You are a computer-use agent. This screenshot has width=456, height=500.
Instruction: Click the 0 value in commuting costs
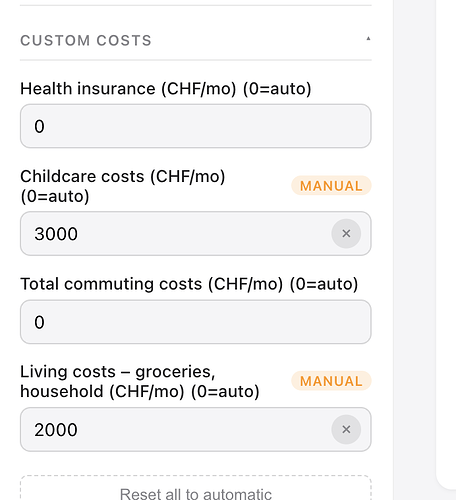[39, 322]
